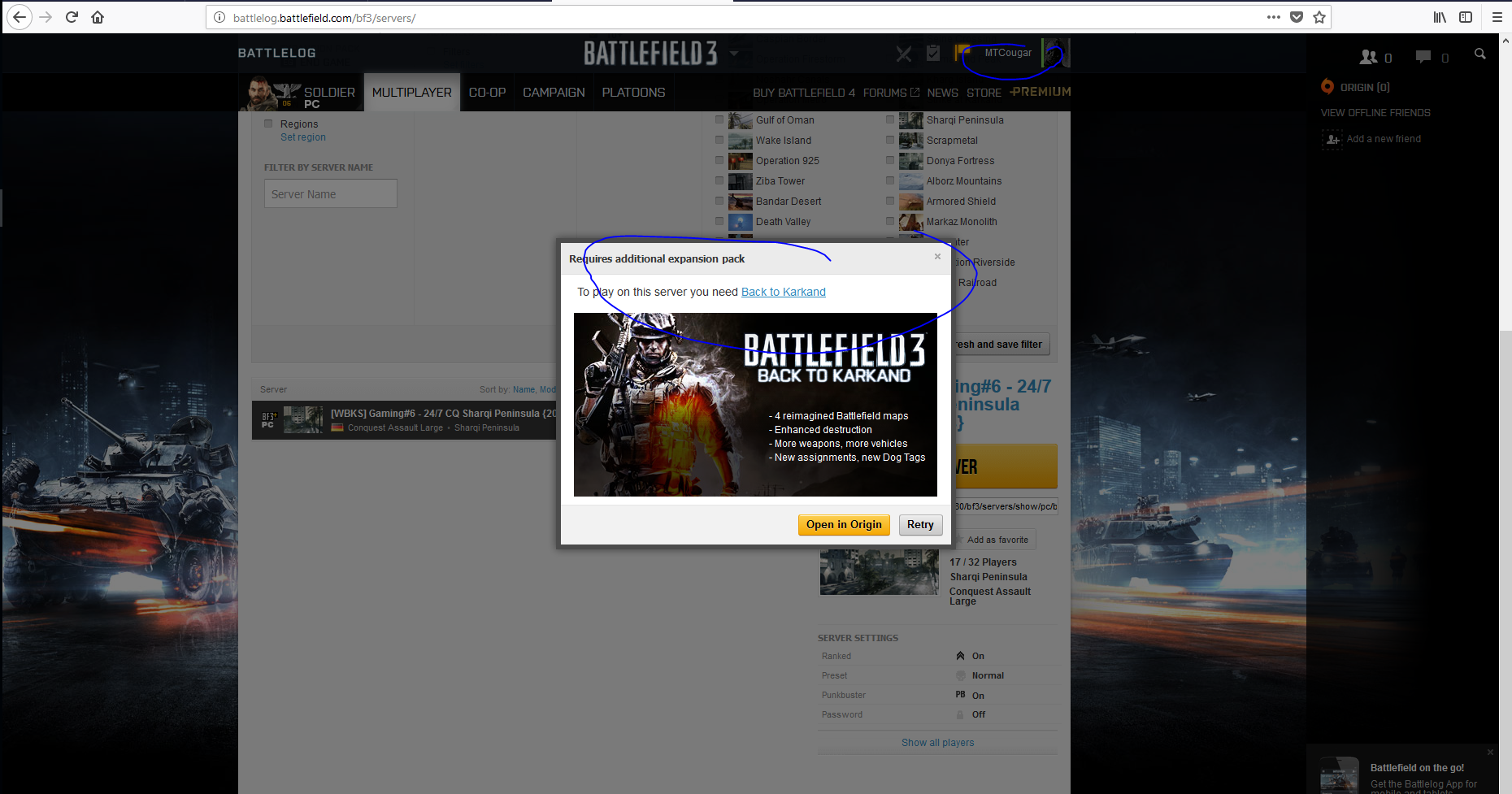The image size is (1512, 794).
Task: Check Markaz Monolith map filter
Action: tap(890, 221)
